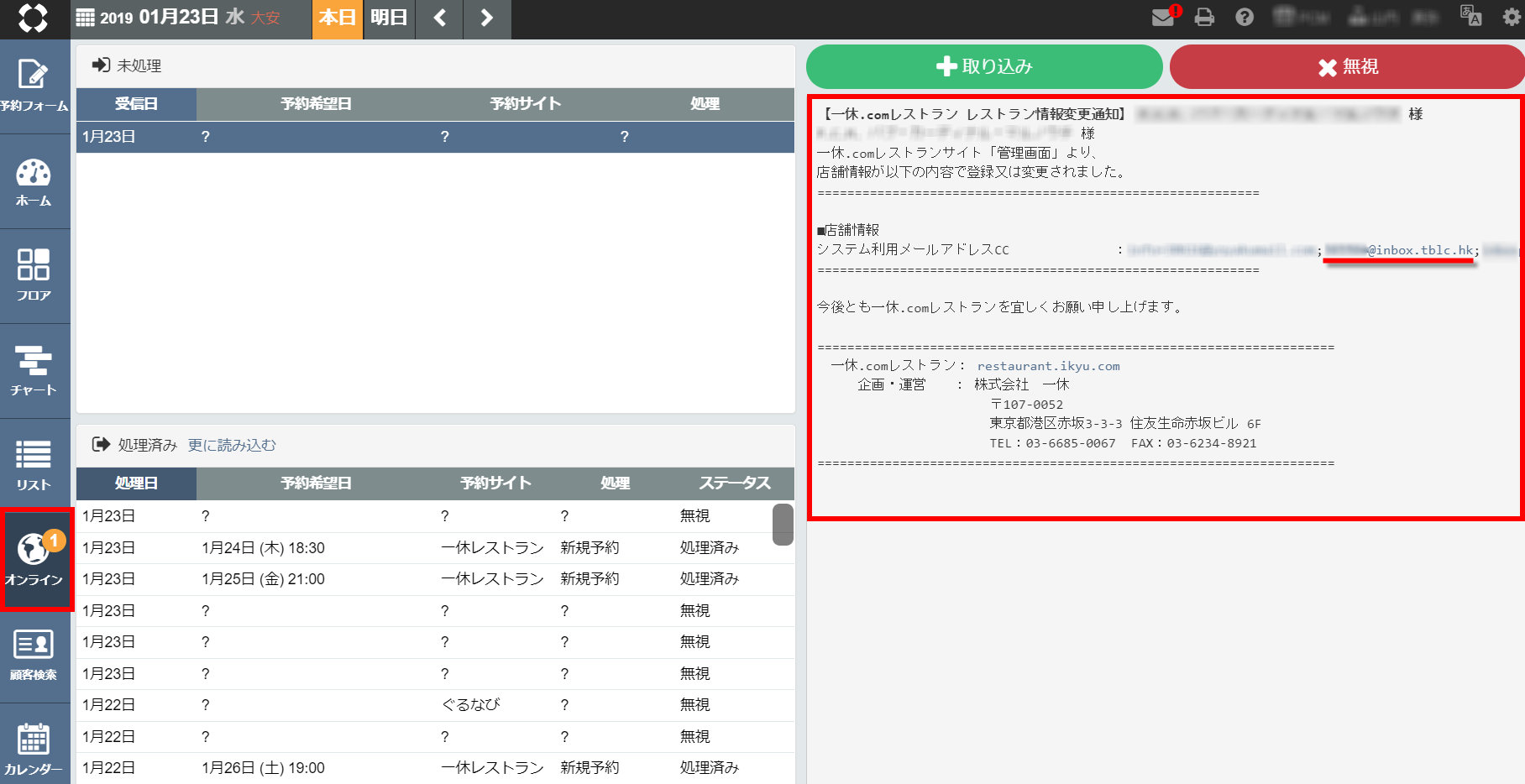Go to next day arrow

point(486,18)
